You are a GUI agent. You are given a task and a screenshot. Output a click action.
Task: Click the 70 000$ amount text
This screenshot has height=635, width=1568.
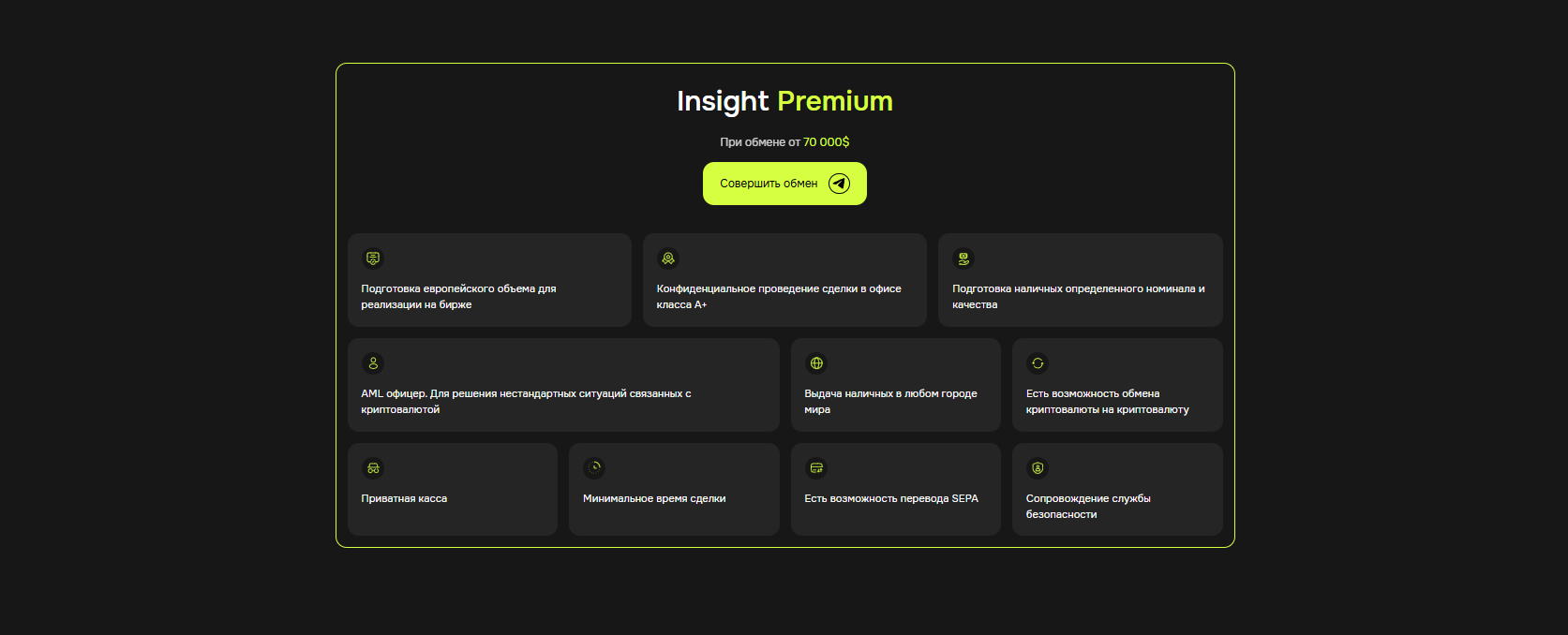pos(826,142)
